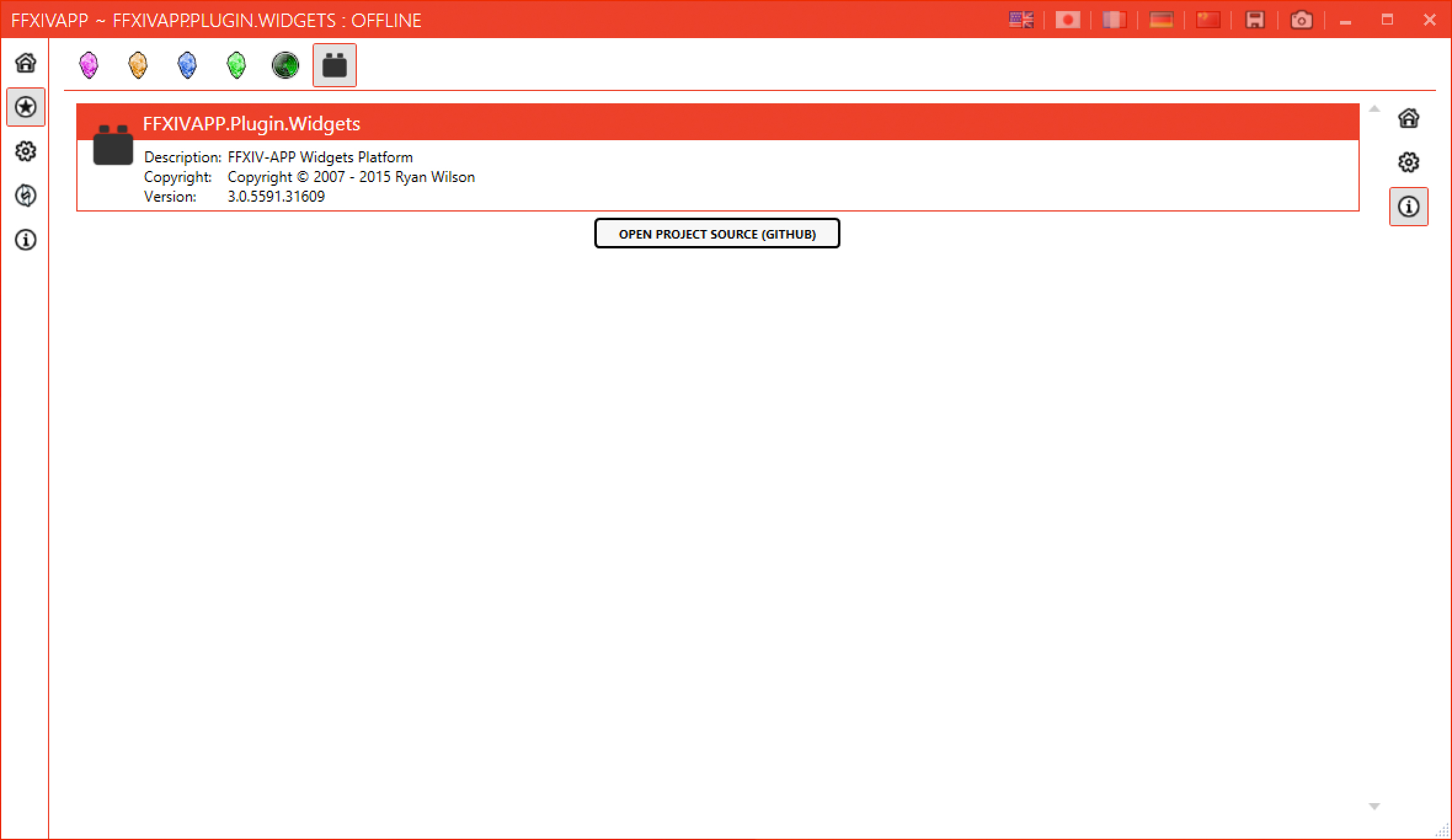Click the 'Copyright © 2007 - 2015 Ryan Wilson' text

[351, 177]
